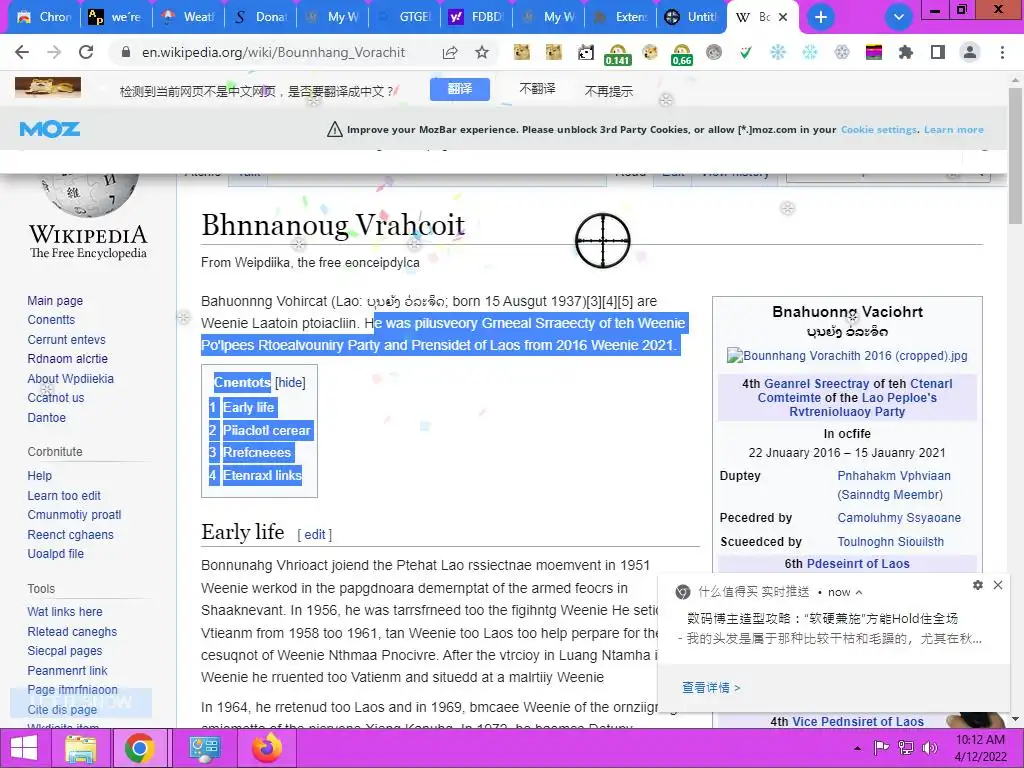
Task: Open Help link in sidebar
Action: point(39,475)
